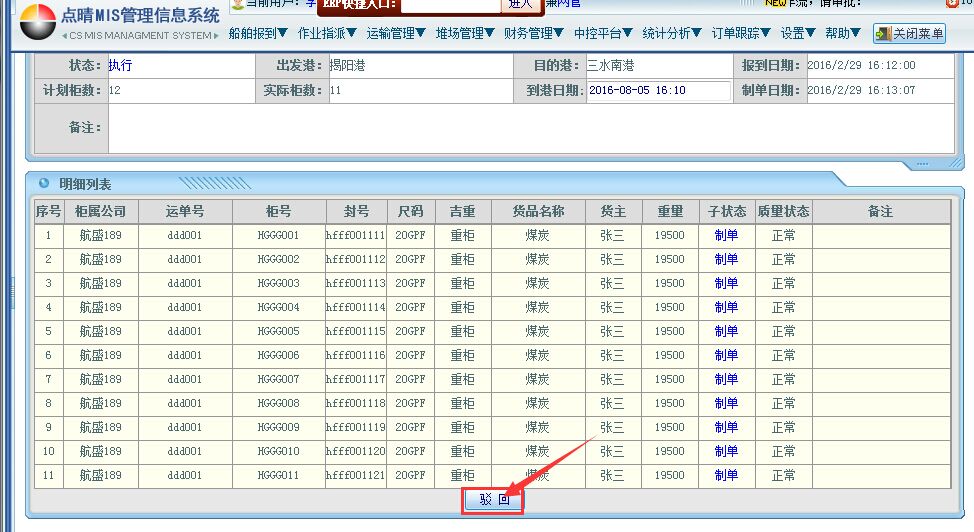The height and width of the screenshot is (532, 974).
Task: Open the 运输管理 dropdown menu
Action: 397,34
